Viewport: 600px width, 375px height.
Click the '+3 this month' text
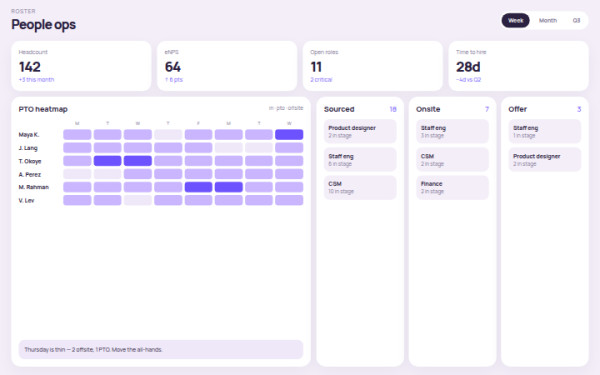click(36, 80)
